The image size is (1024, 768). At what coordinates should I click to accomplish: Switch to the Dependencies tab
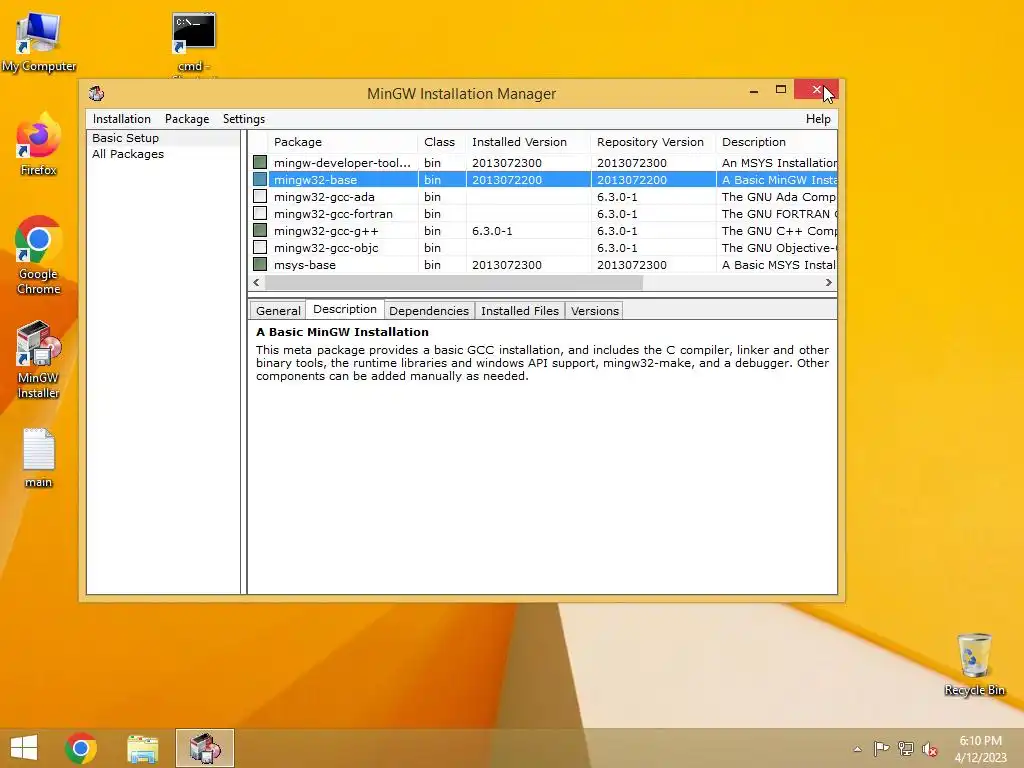point(429,311)
